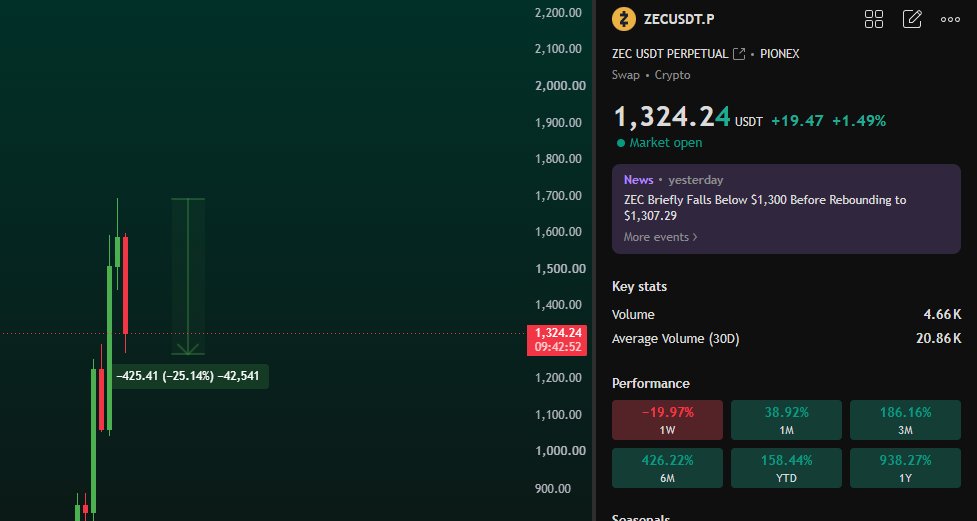
Task: Click the 2,200.00 price axis label
Action: (x=558, y=12)
